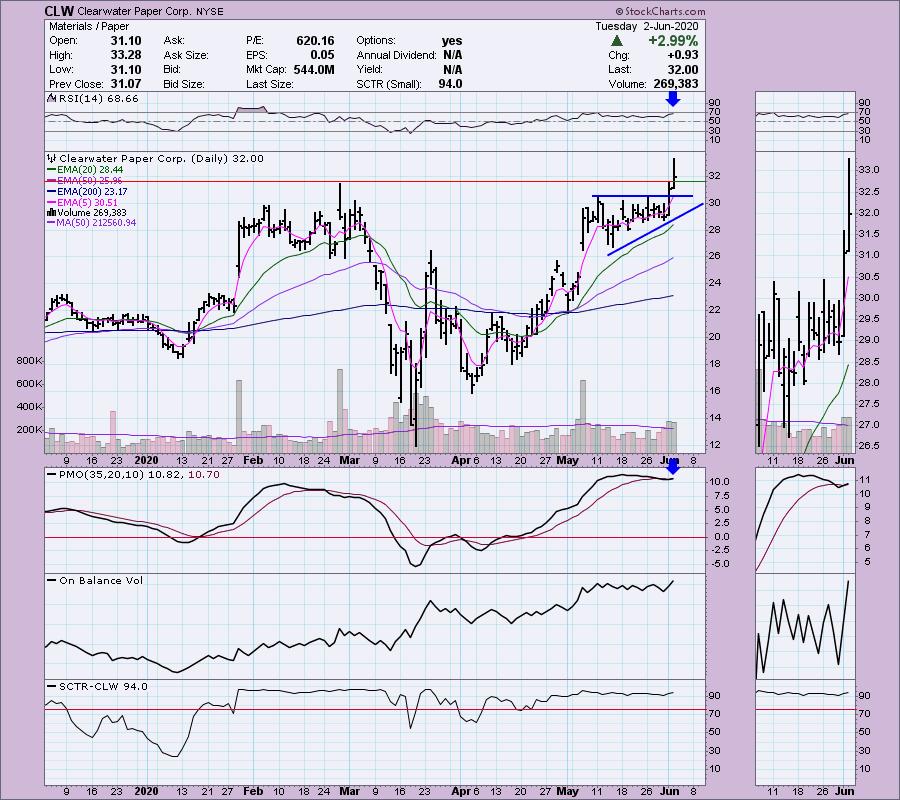Click the +2.99% percent change
900x800 pixels.
tap(673, 41)
